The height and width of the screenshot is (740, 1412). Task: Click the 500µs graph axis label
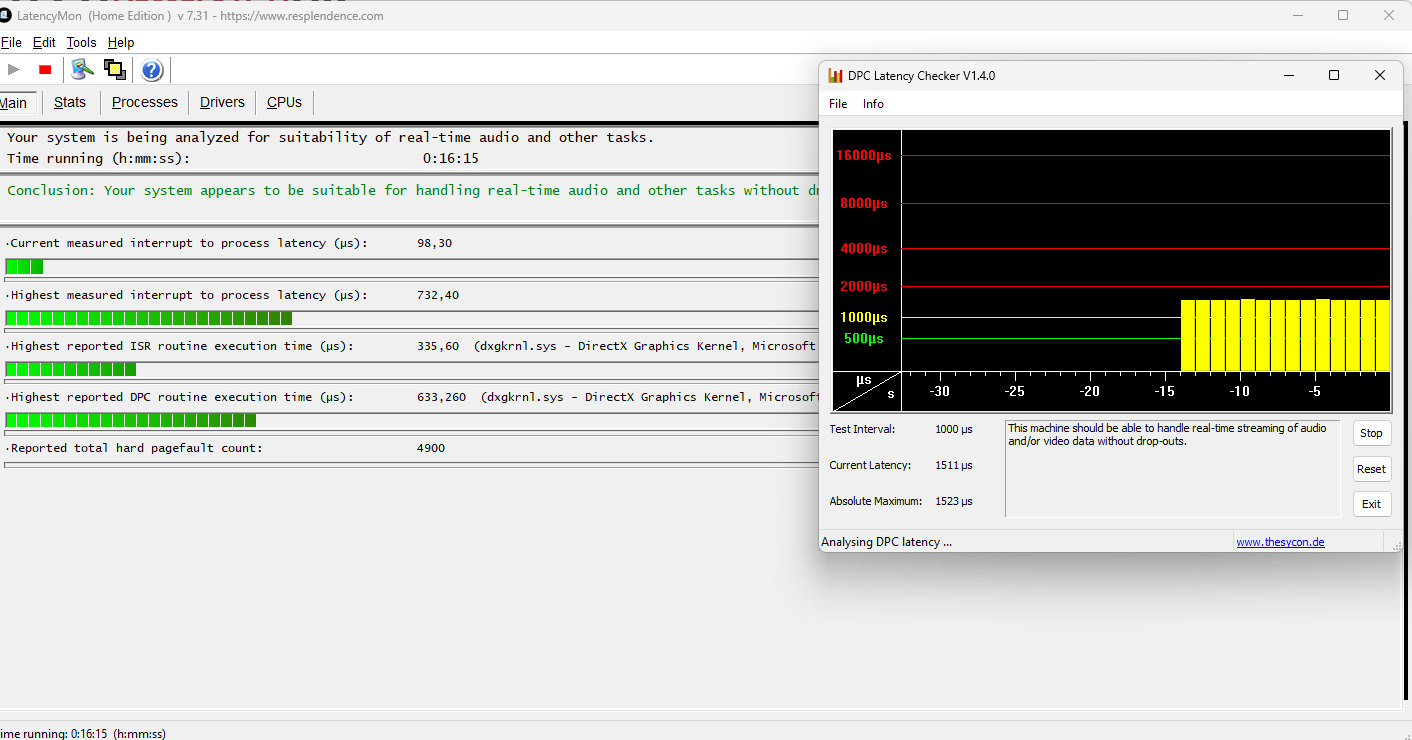864,338
